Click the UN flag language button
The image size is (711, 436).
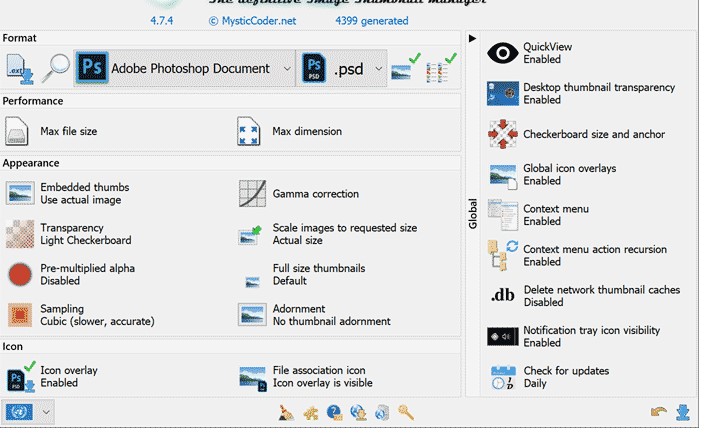click(x=19, y=412)
